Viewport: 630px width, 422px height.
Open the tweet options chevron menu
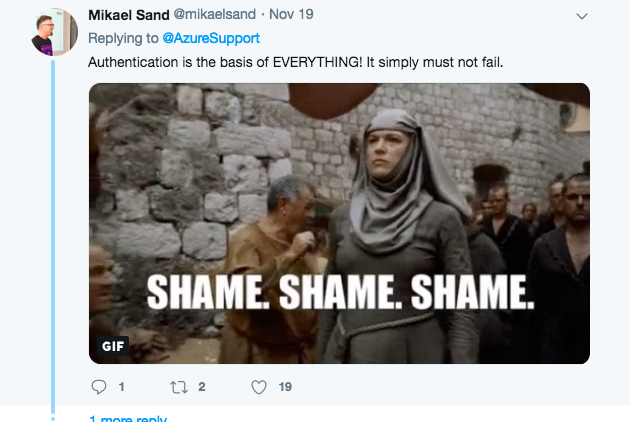click(x=582, y=16)
